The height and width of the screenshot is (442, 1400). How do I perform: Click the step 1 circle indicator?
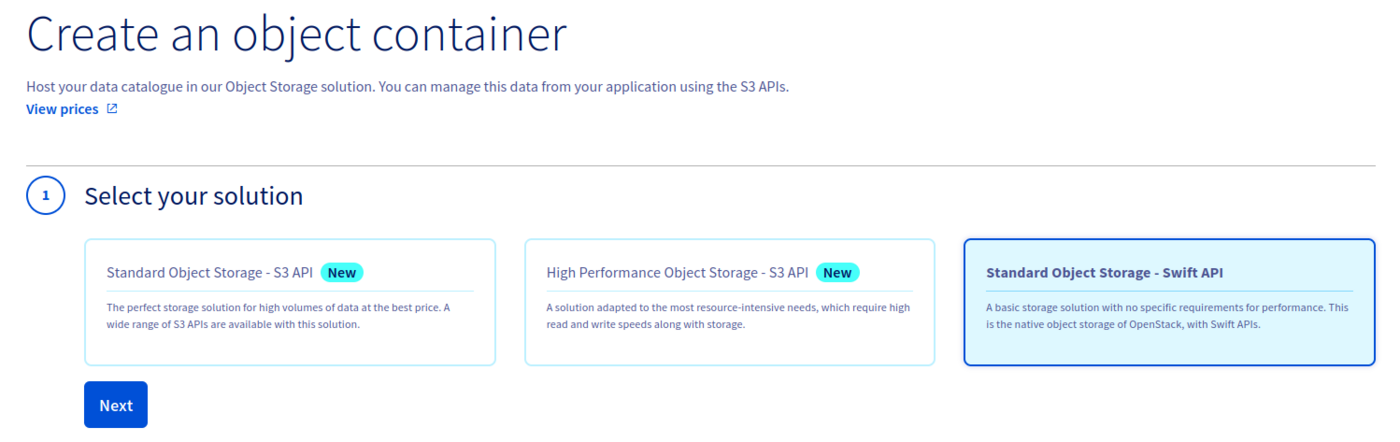coord(46,196)
